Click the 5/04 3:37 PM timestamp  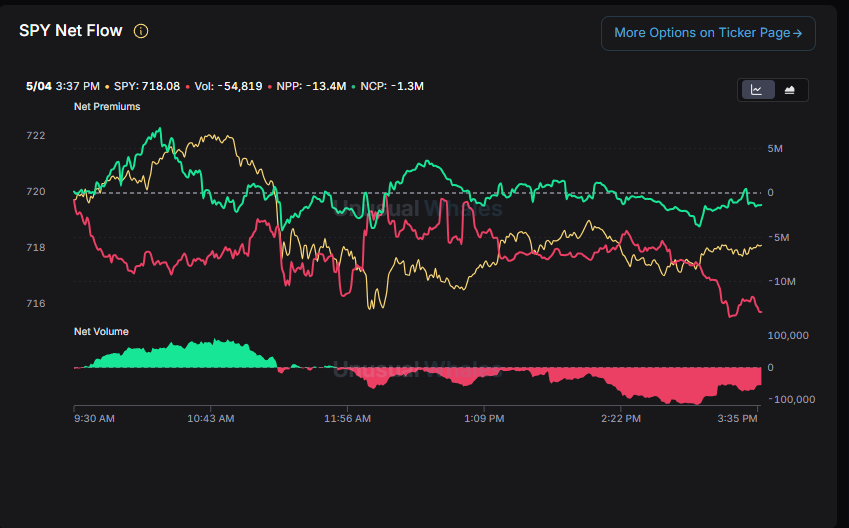(63, 86)
